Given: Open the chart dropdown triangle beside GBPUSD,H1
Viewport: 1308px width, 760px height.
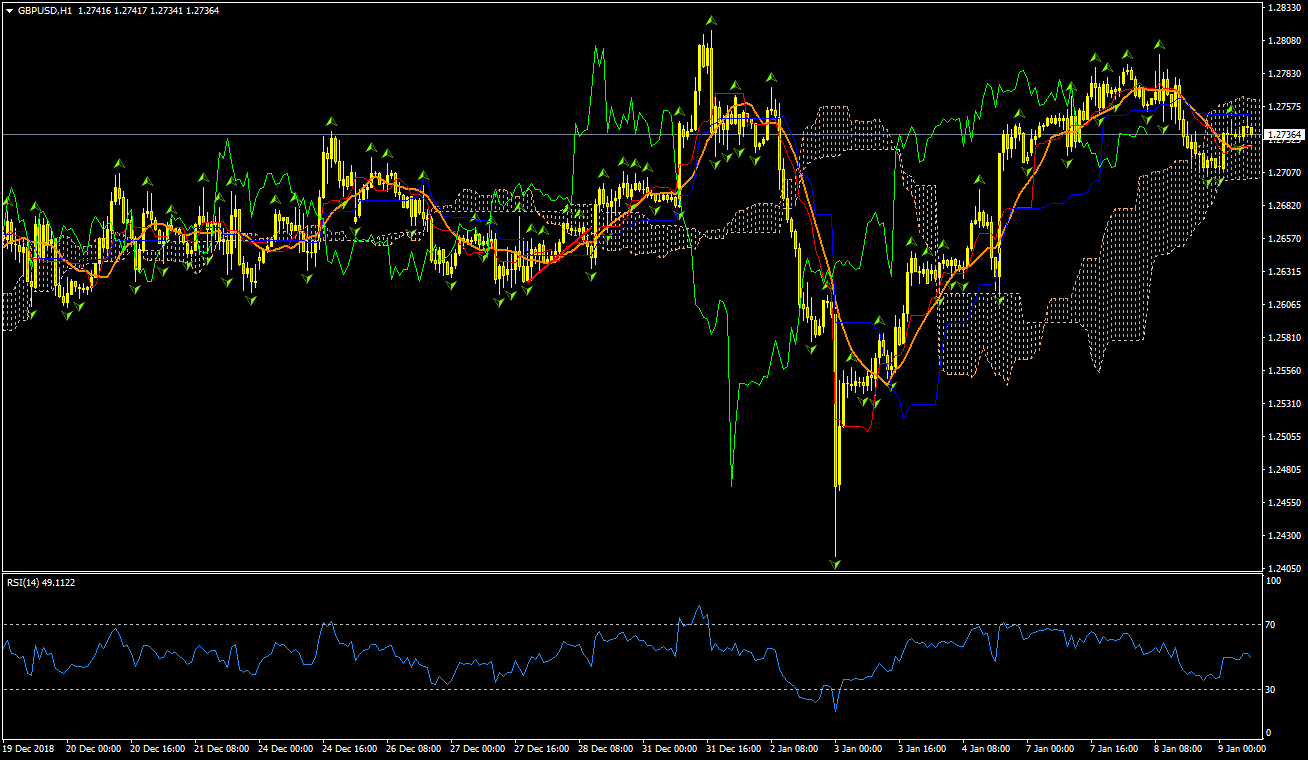Looking at the screenshot, I should 9,10.
